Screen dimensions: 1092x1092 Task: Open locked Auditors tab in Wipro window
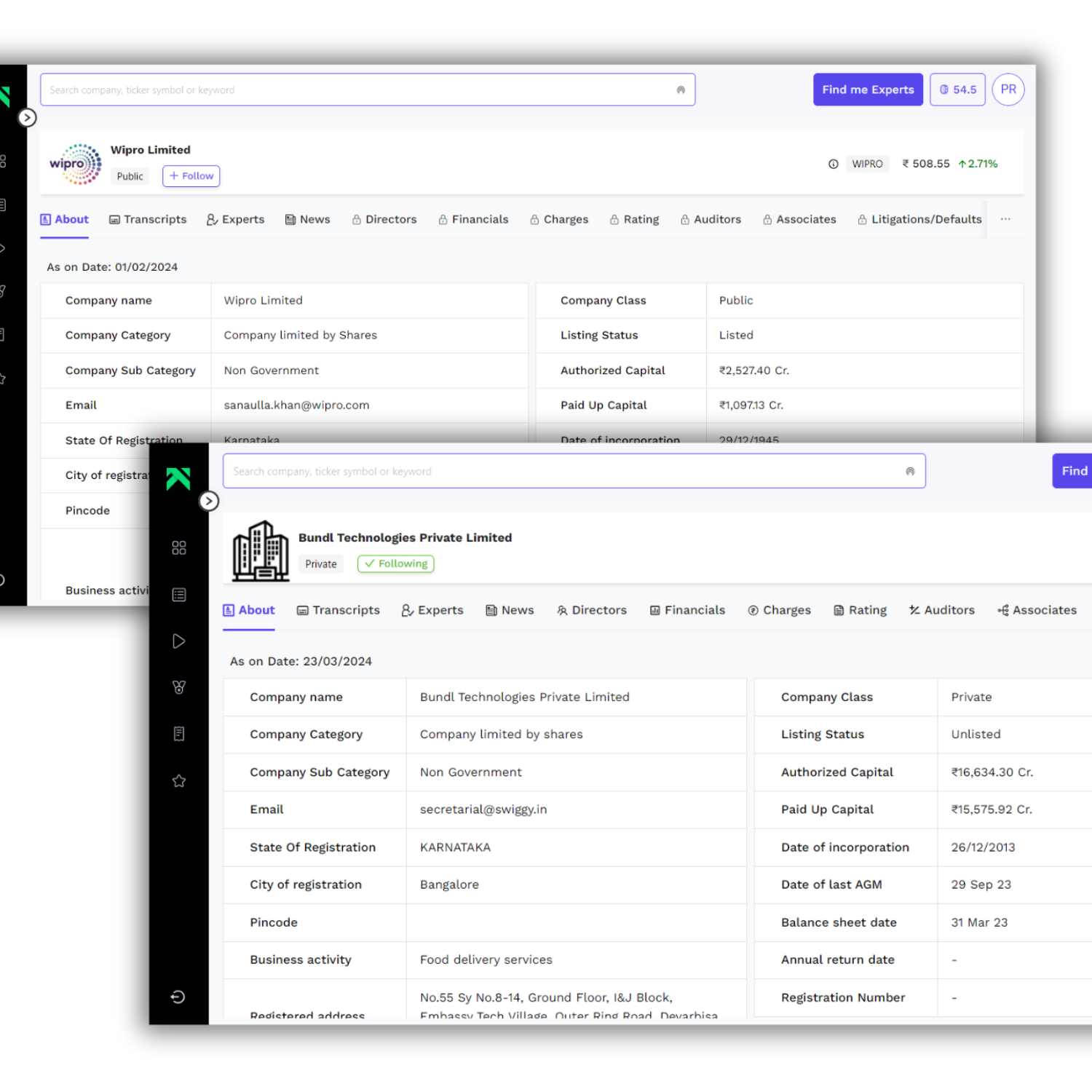(x=711, y=219)
